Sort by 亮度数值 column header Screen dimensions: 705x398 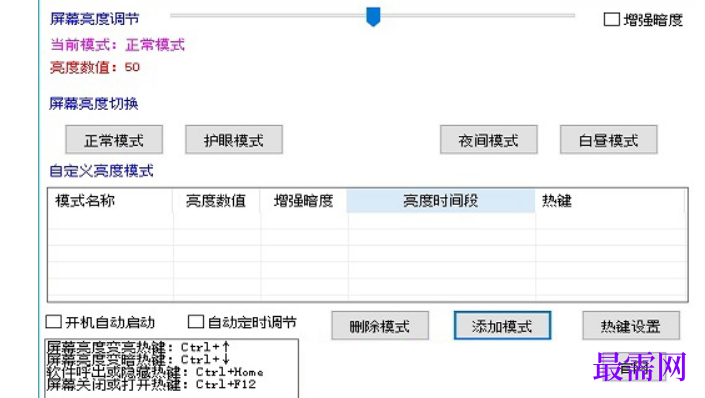click(x=216, y=201)
